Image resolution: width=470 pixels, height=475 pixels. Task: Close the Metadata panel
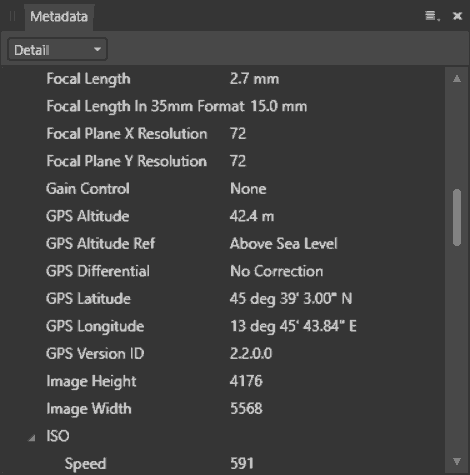point(457,16)
